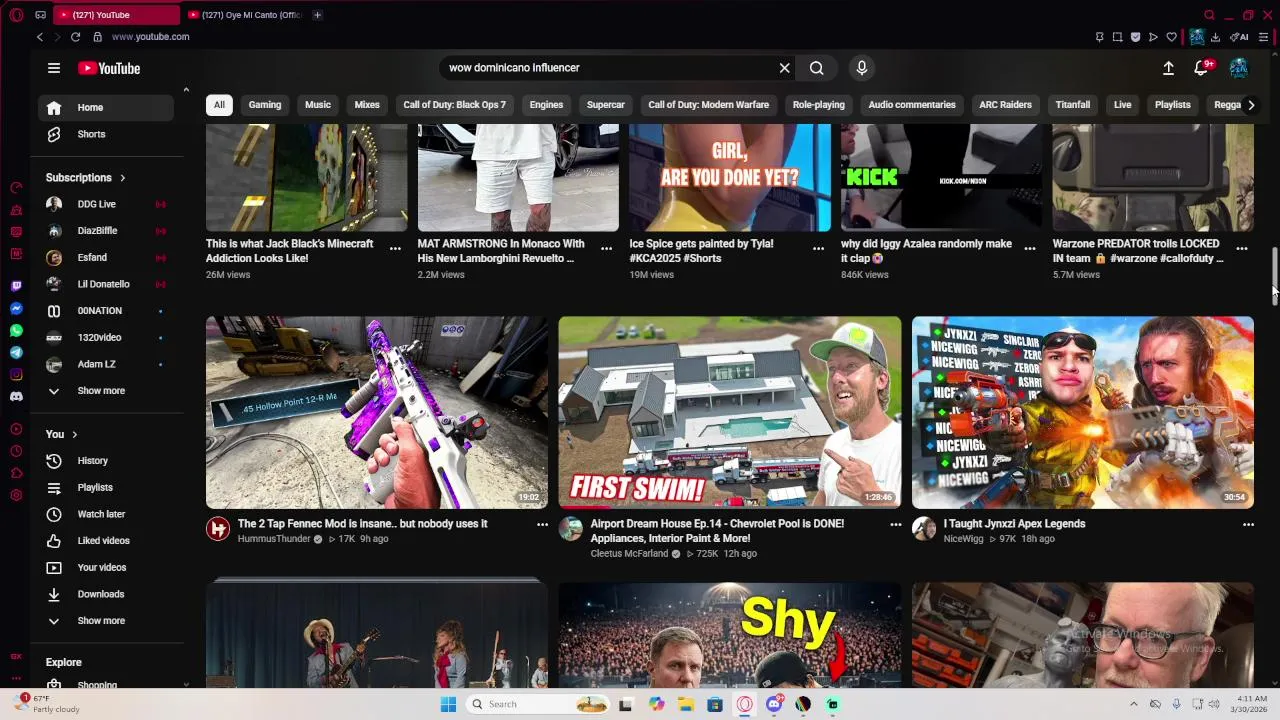
Task: Open File Explorer from the taskbar
Action: pyautogui.click(x=686, y=704)
